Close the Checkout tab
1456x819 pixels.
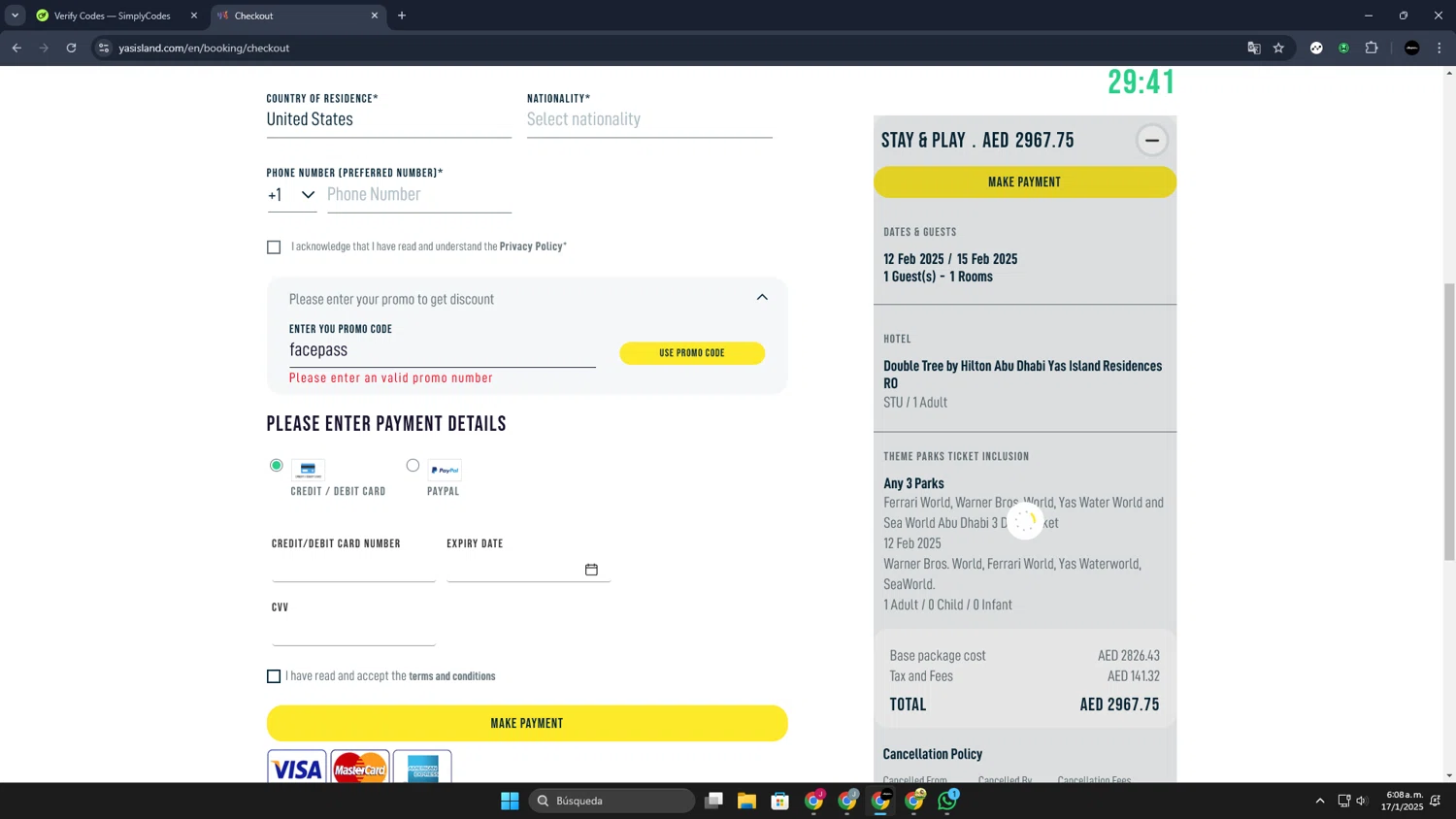click(x=375, y=16)
